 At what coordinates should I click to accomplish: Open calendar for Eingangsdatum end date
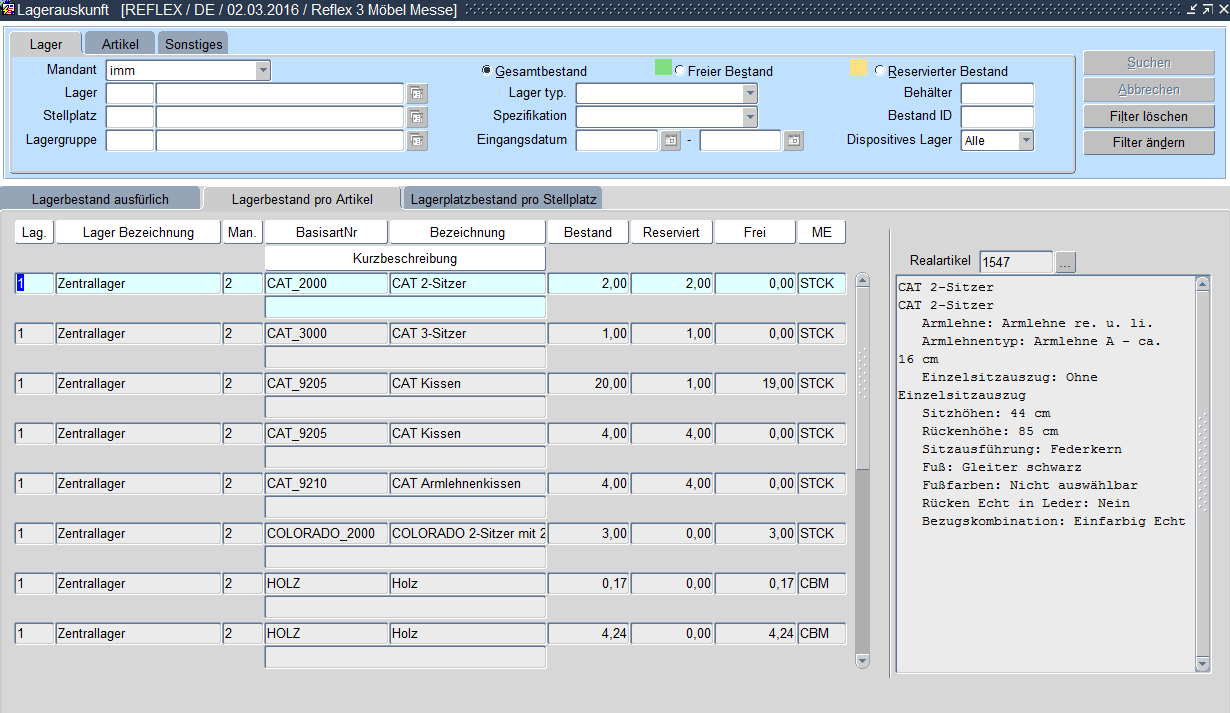794,141
